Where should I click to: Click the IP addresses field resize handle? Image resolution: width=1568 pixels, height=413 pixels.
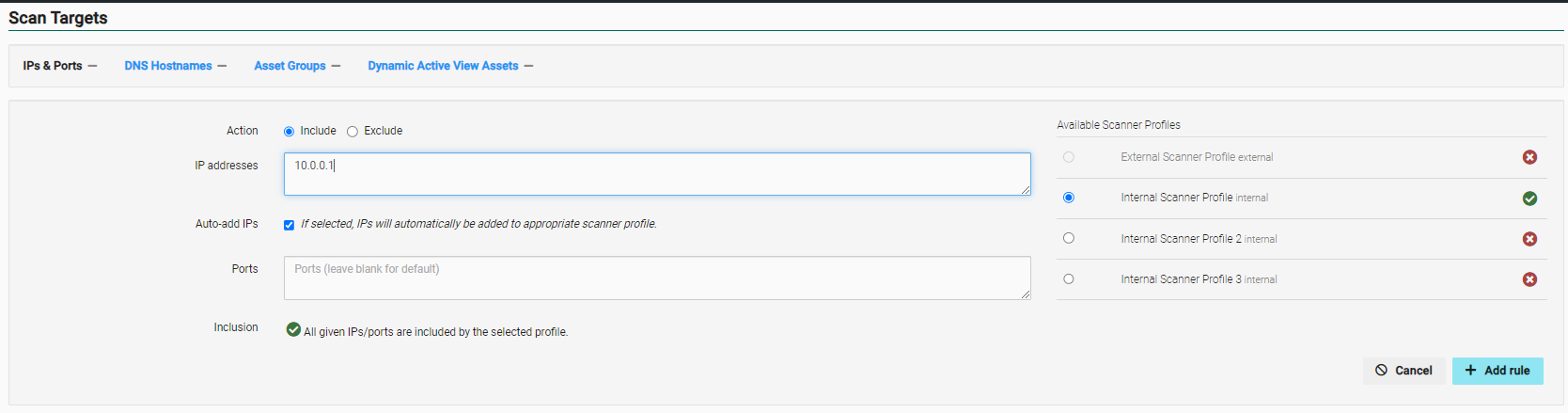pyautogui.click(x=1027, y=191)
